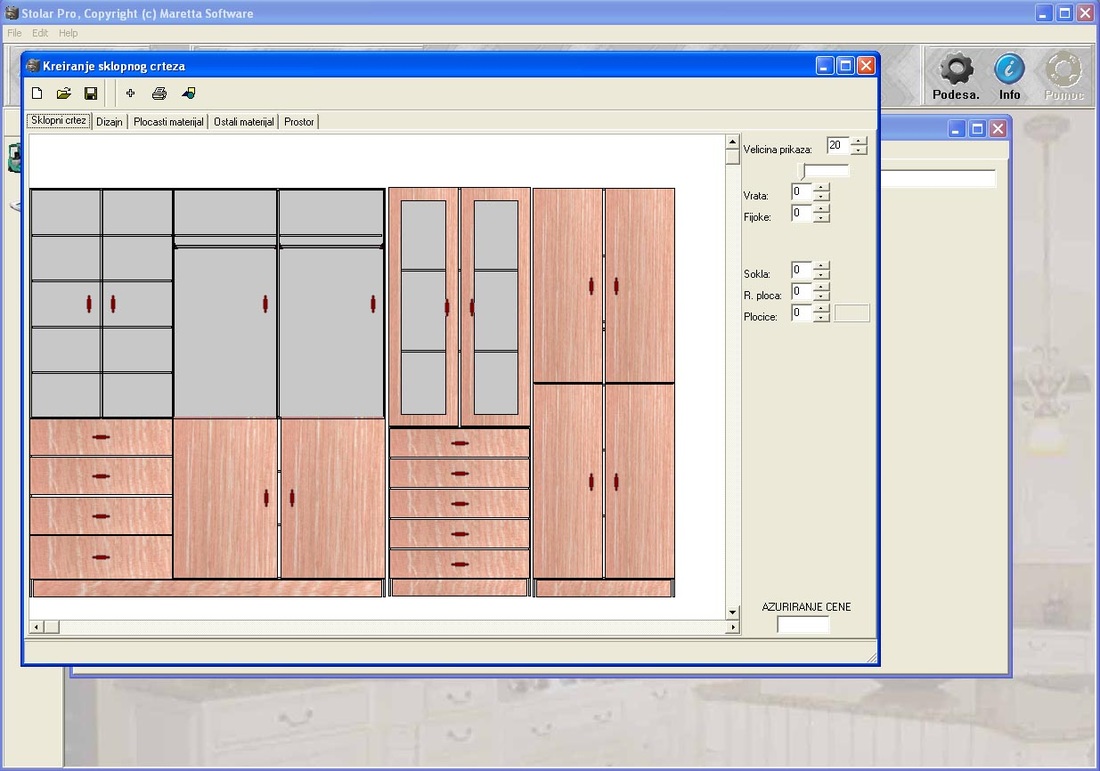Select the Prostor tab
Image resolution: width=1100 pixels, height=771 pixels.
click(x=299, y=122)
